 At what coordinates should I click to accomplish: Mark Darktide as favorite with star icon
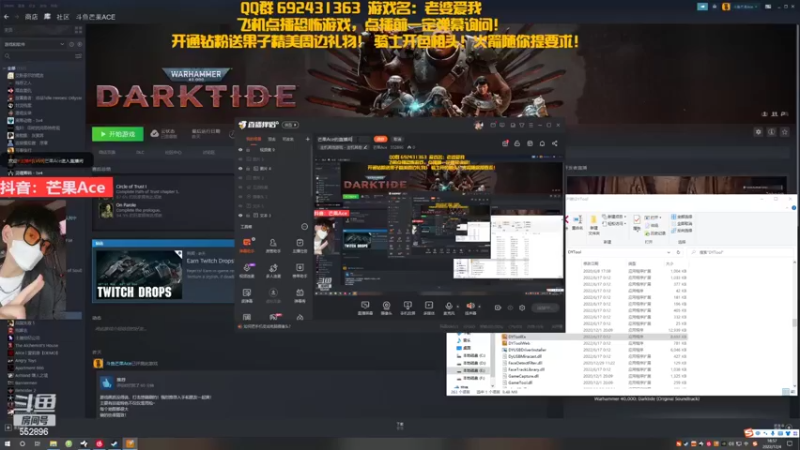785,132
